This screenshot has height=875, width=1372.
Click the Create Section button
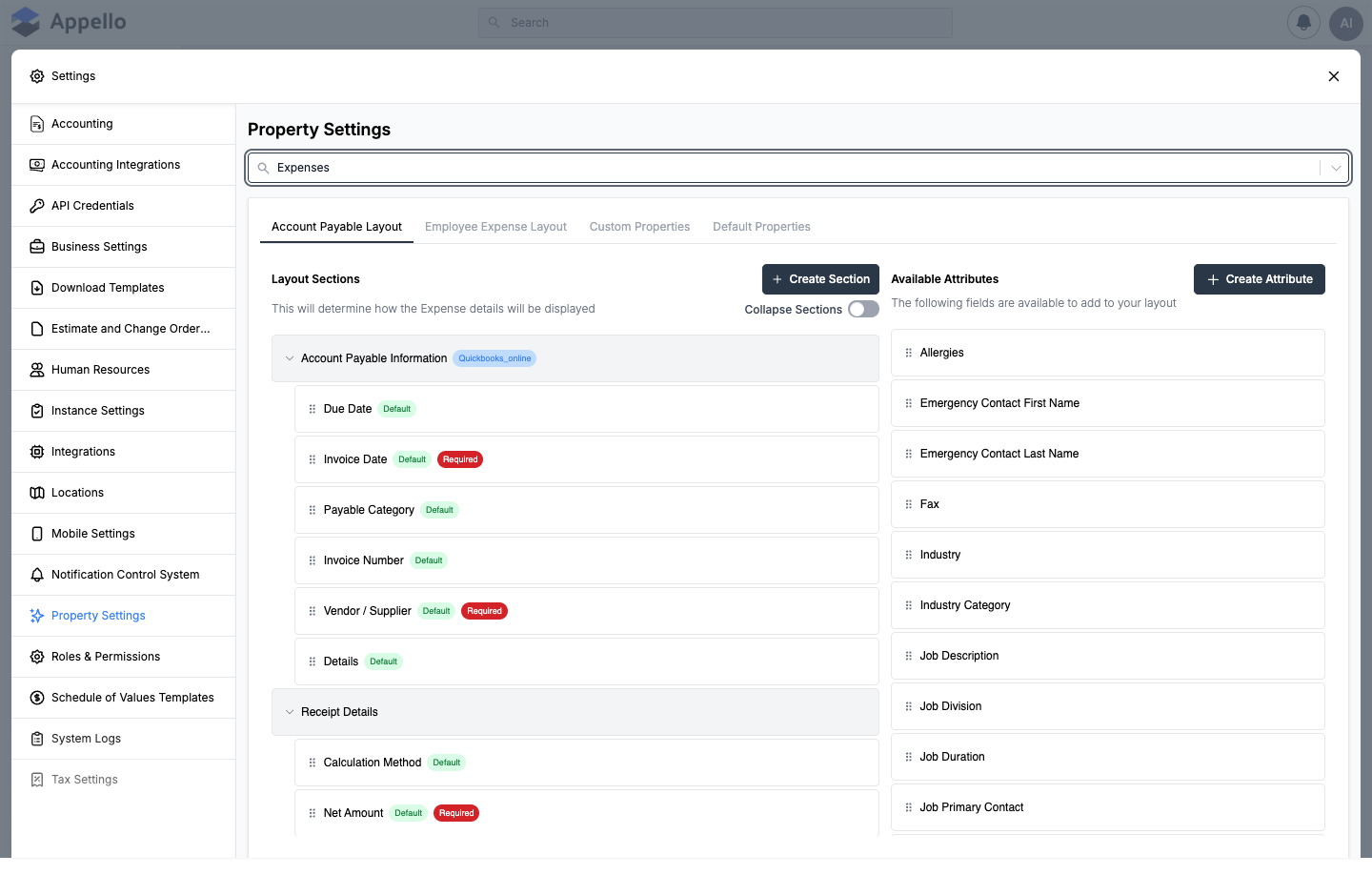(x=820, y=279)
